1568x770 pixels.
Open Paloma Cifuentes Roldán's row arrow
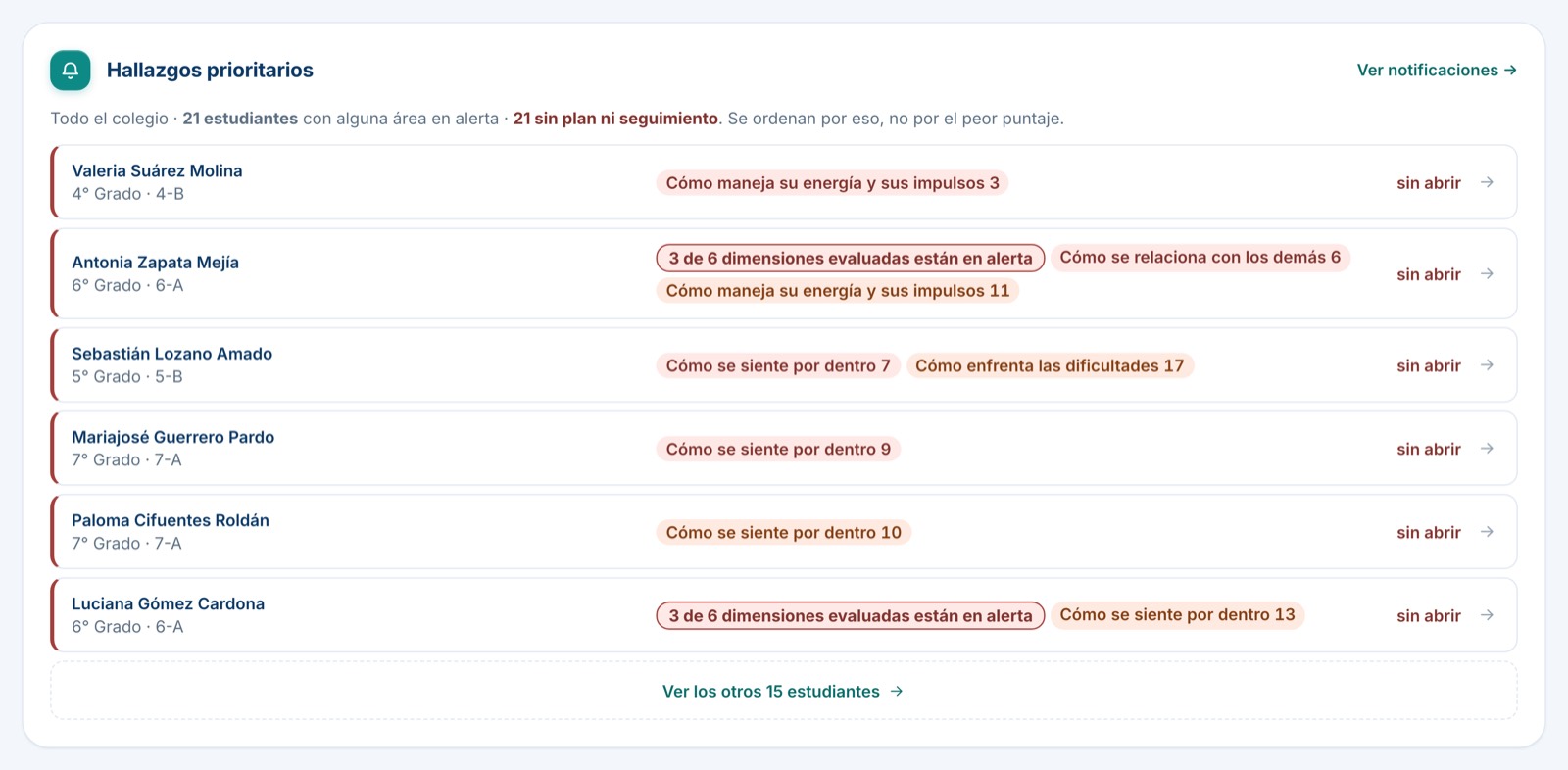(1487, 532)
